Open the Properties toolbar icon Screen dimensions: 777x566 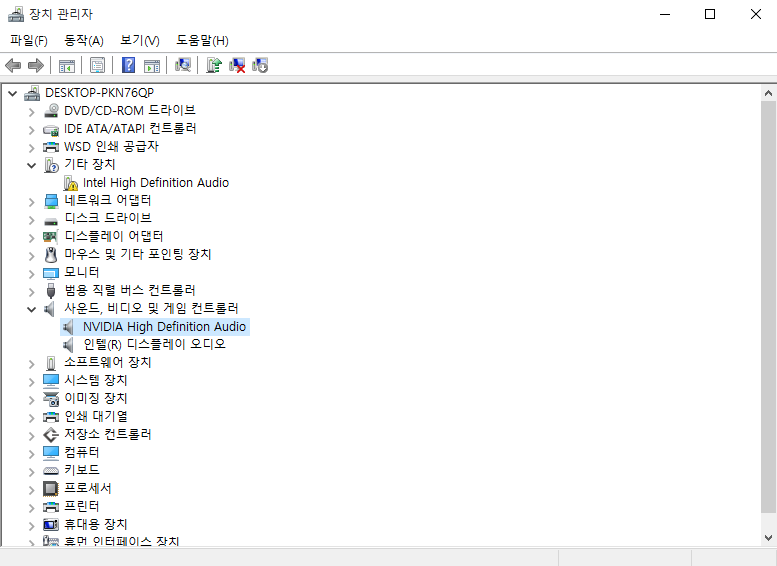97,65
